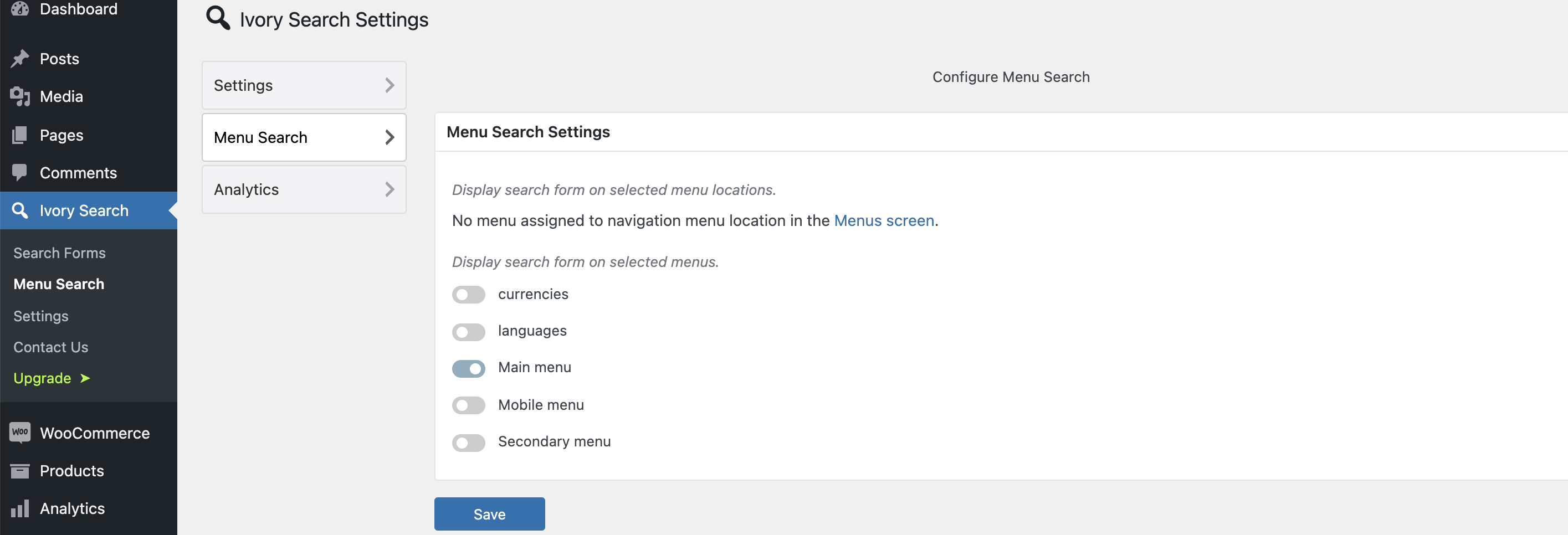Expand the Settings panel chevron

(x=390, y=85)
